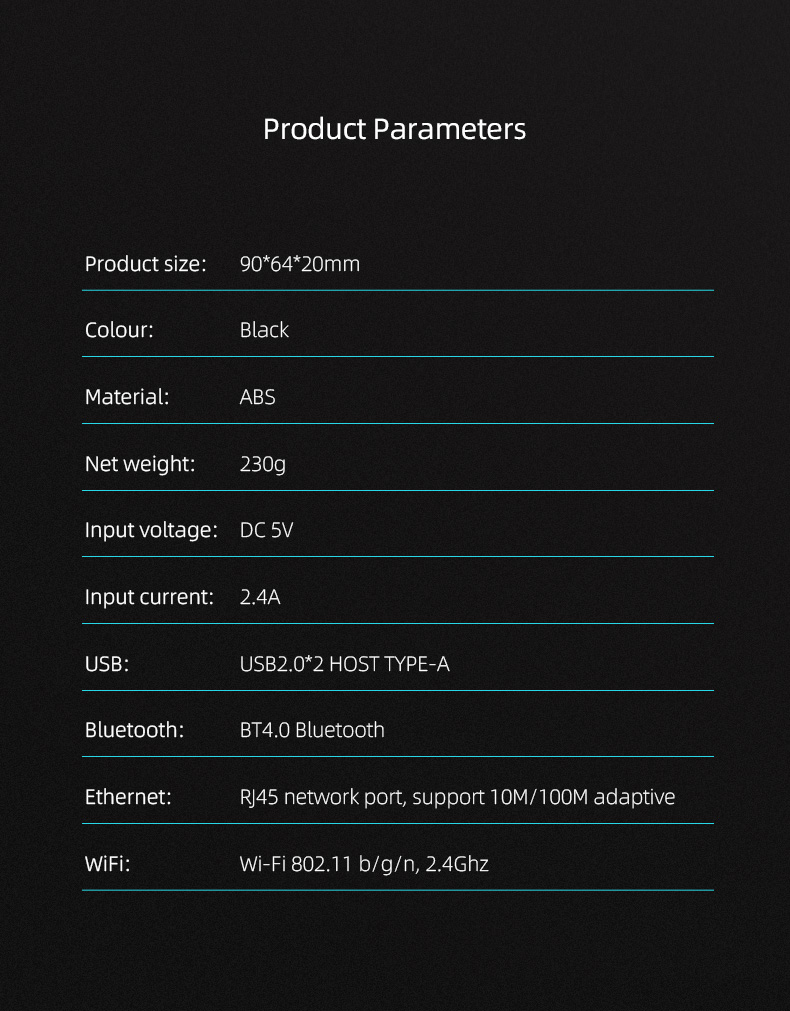The width and height of the screenshot is (790, 1011).
Task: Click the BT4.0 Bluetooth value
Action: coord(312,731)
